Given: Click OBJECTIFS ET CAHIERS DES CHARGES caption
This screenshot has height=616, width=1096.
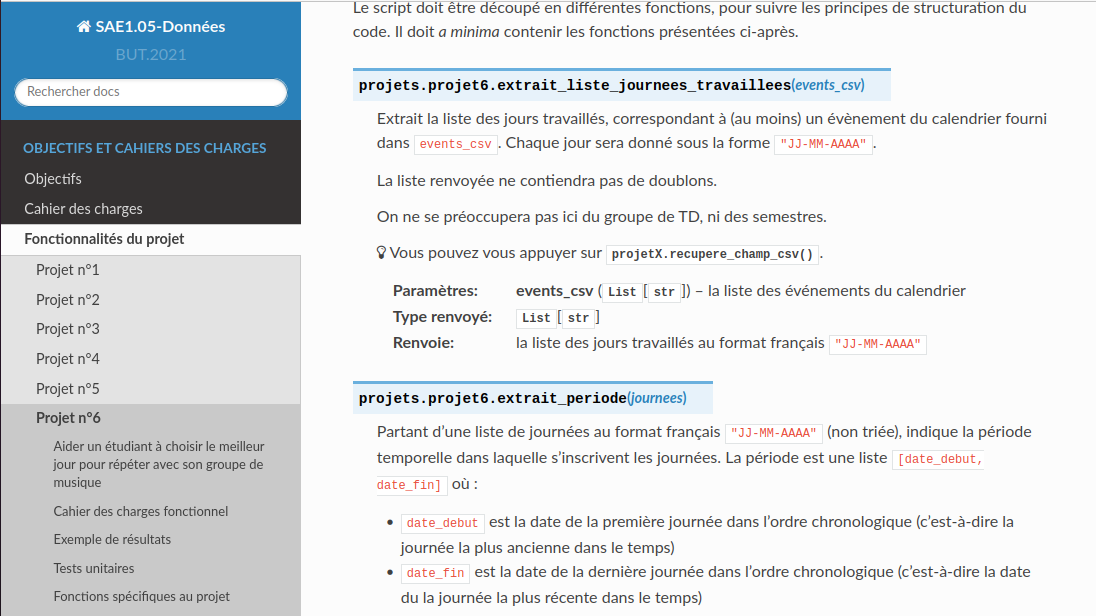Looking at the screenshot, I should coord(145,148).
